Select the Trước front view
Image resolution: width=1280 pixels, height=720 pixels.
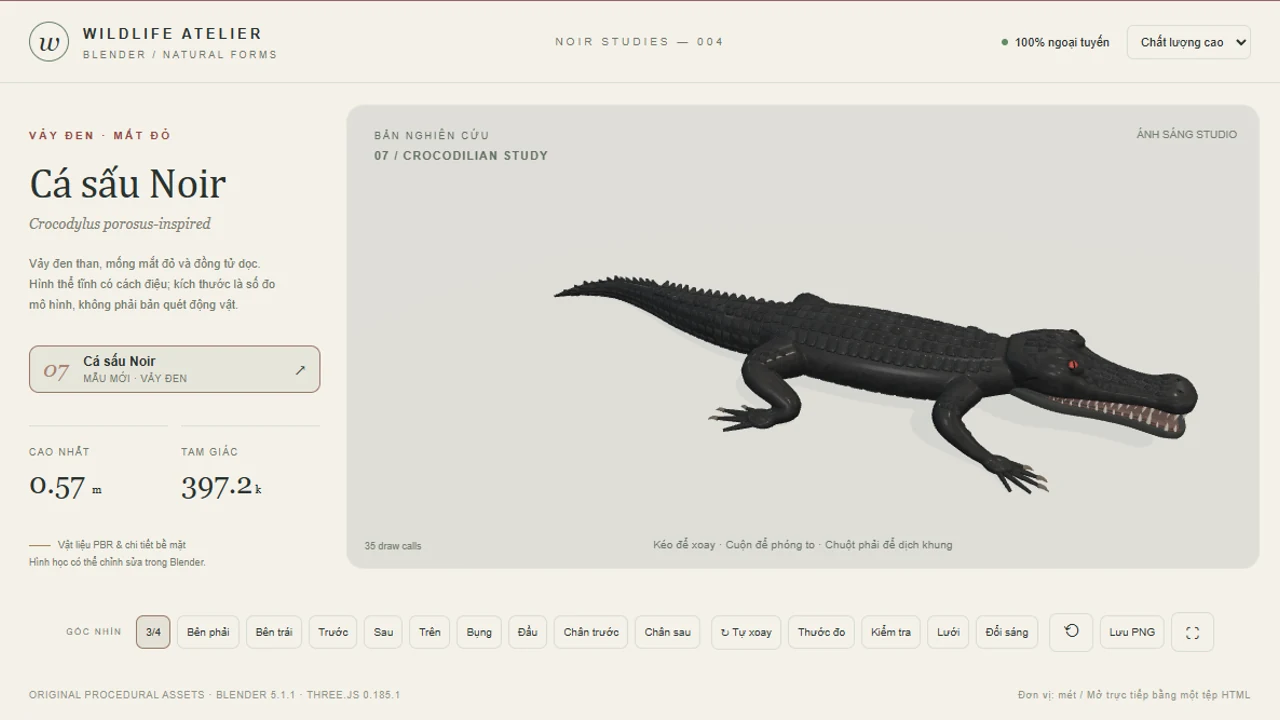333,632
